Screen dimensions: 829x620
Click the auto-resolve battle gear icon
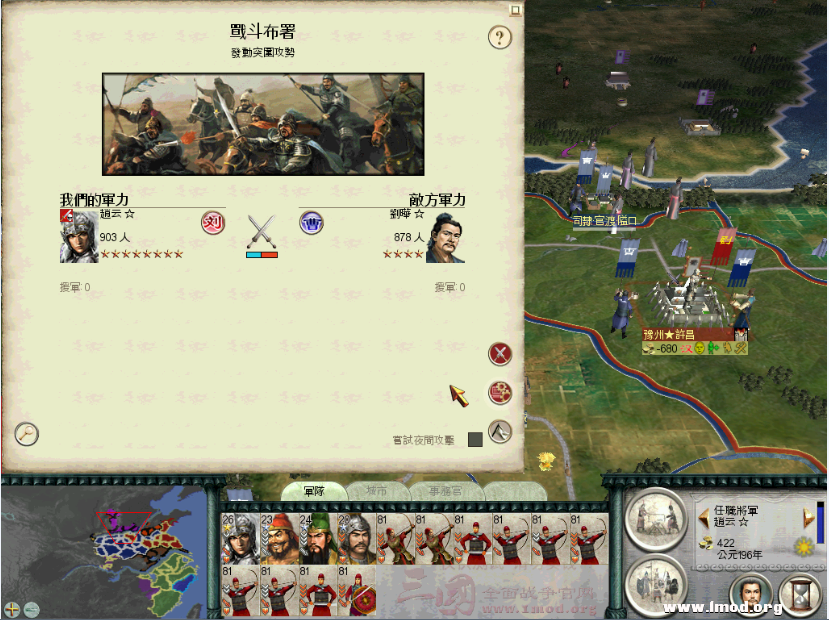500,393
